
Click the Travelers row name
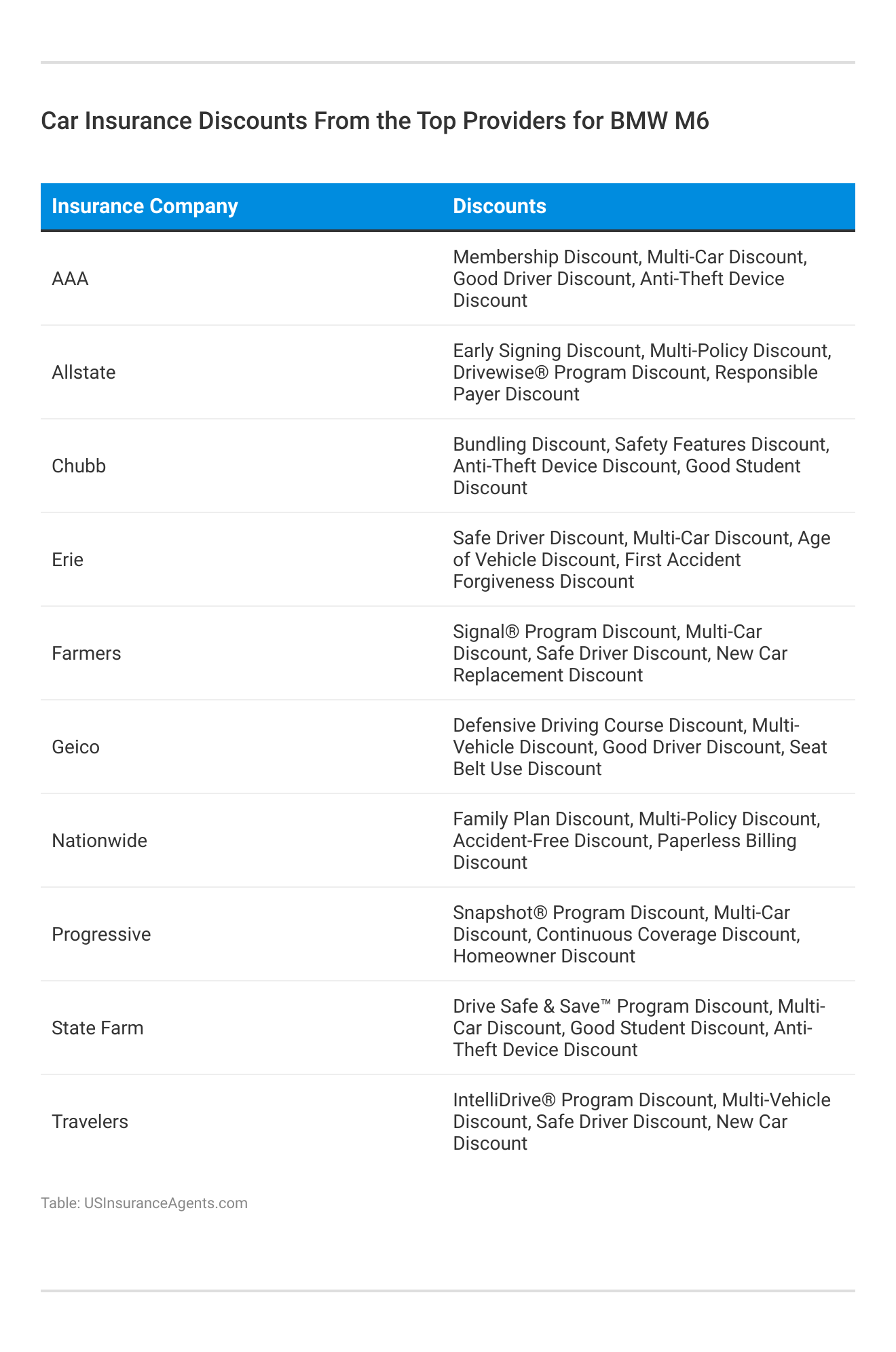tap(90, 1122)
